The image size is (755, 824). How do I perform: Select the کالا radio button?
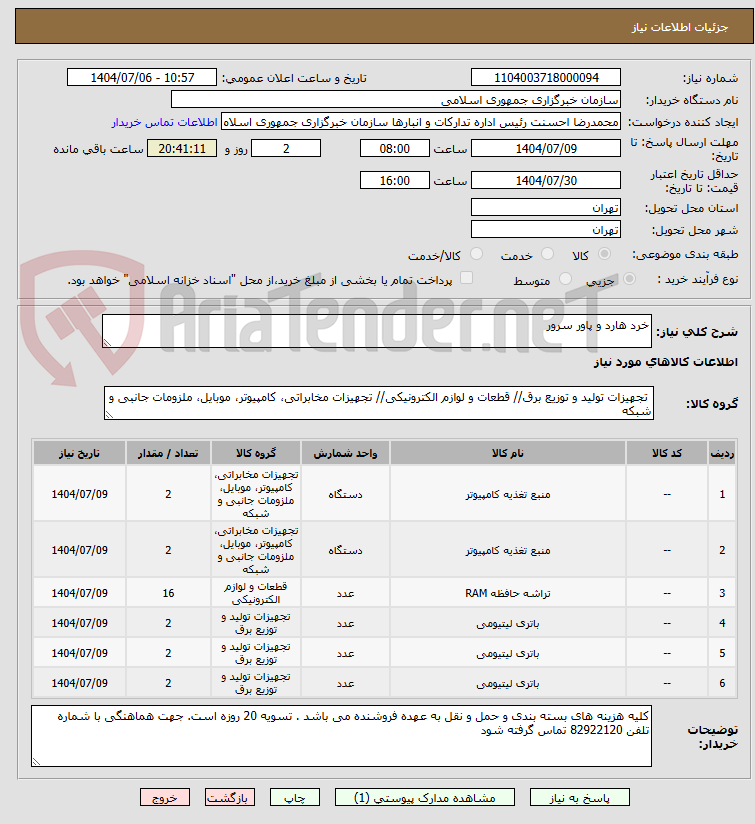tap(605, 254)
